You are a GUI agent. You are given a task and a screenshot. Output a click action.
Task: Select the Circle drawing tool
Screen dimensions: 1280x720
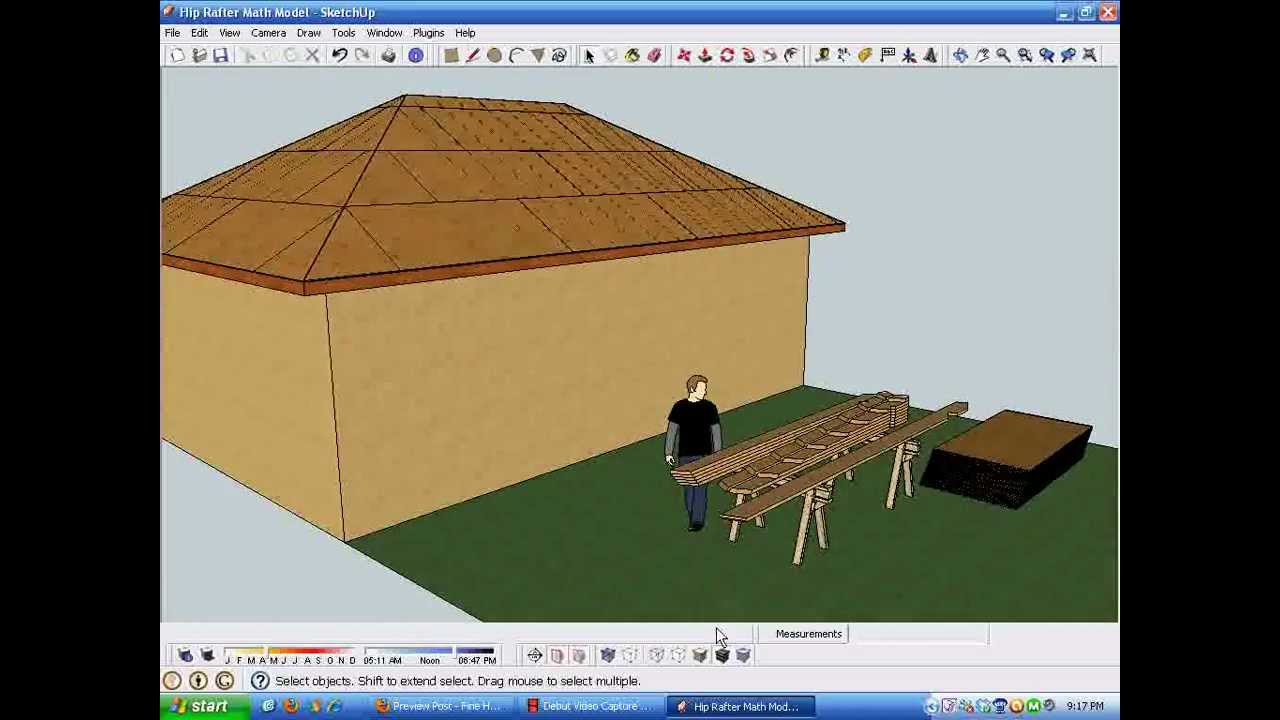point(494,56)
